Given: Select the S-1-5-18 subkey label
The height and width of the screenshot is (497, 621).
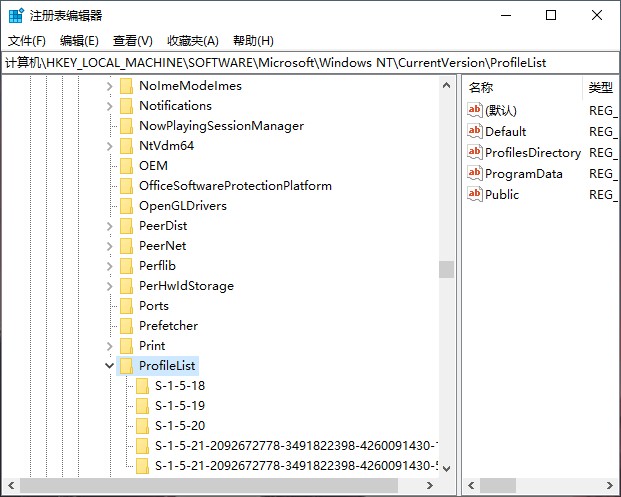Looking at the screenshot, I should tap(180, 386).
